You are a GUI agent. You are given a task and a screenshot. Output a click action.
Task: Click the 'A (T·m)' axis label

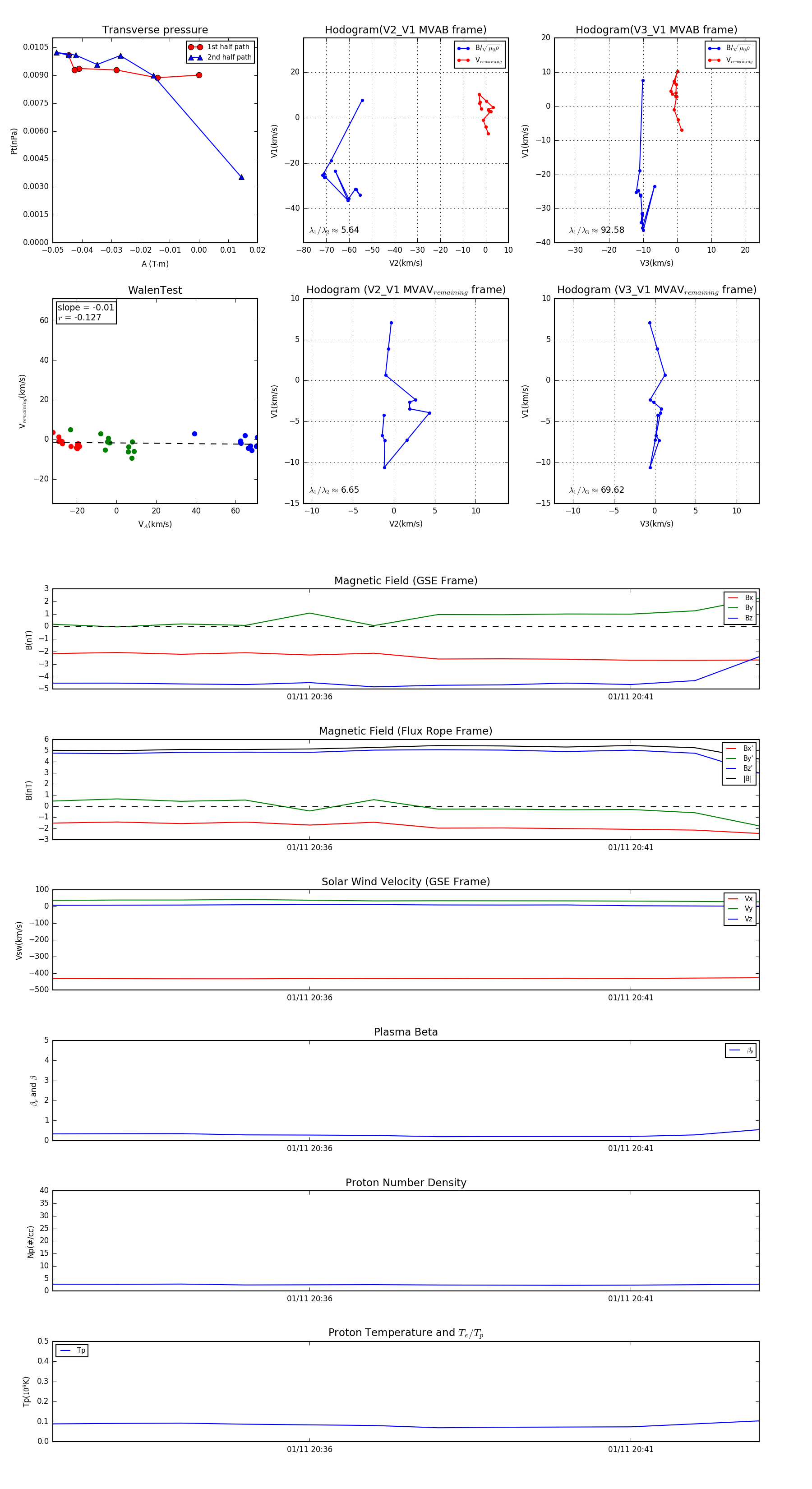click(x=156, y=264)
